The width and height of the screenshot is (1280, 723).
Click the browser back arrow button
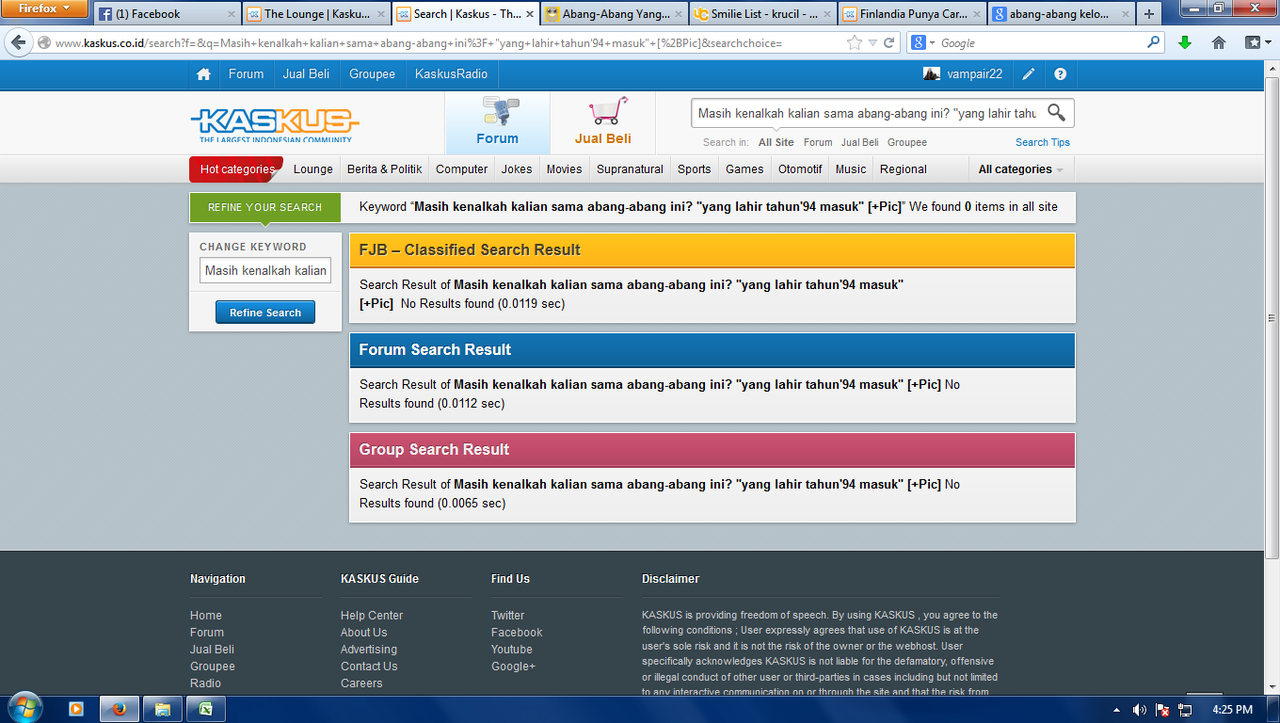pos(18,43)
